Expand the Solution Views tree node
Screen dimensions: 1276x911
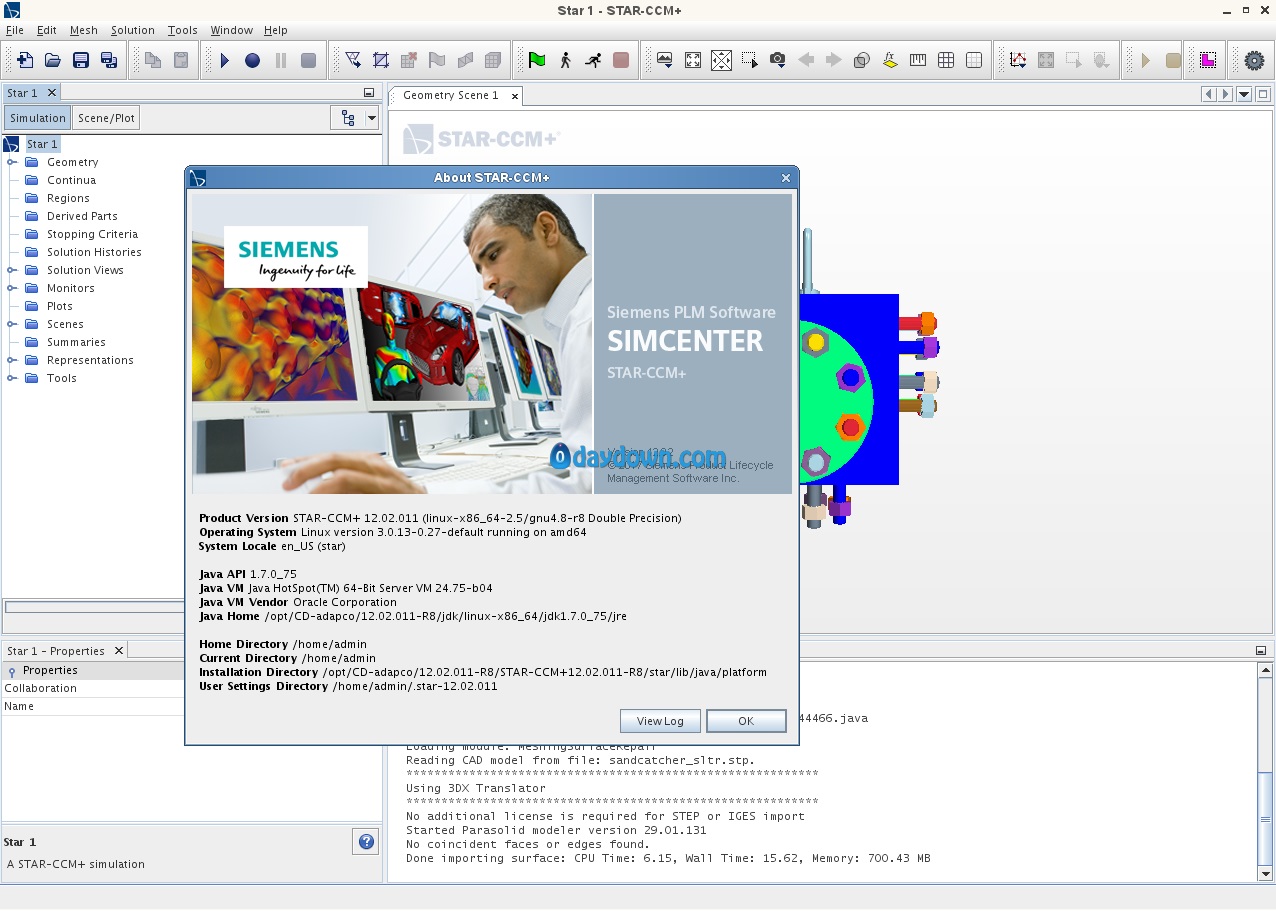[12, 270]
